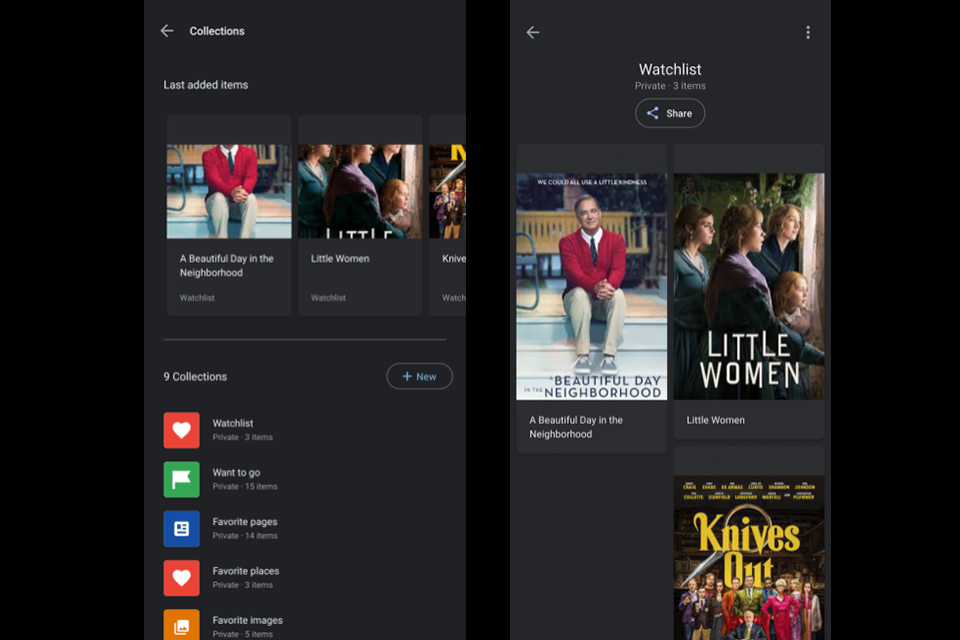Share the Watchlist collection

coord(670,113)
